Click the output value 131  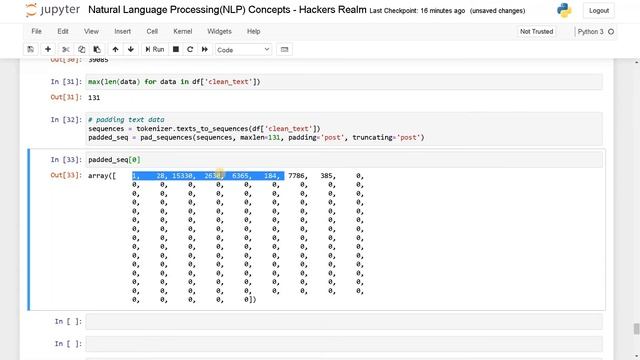pyautogui.click(x=94, y=98)
